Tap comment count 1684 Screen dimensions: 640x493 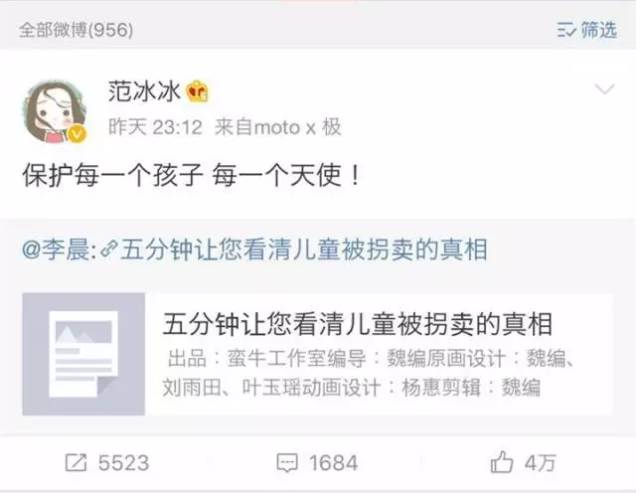(x=333, y=463)
